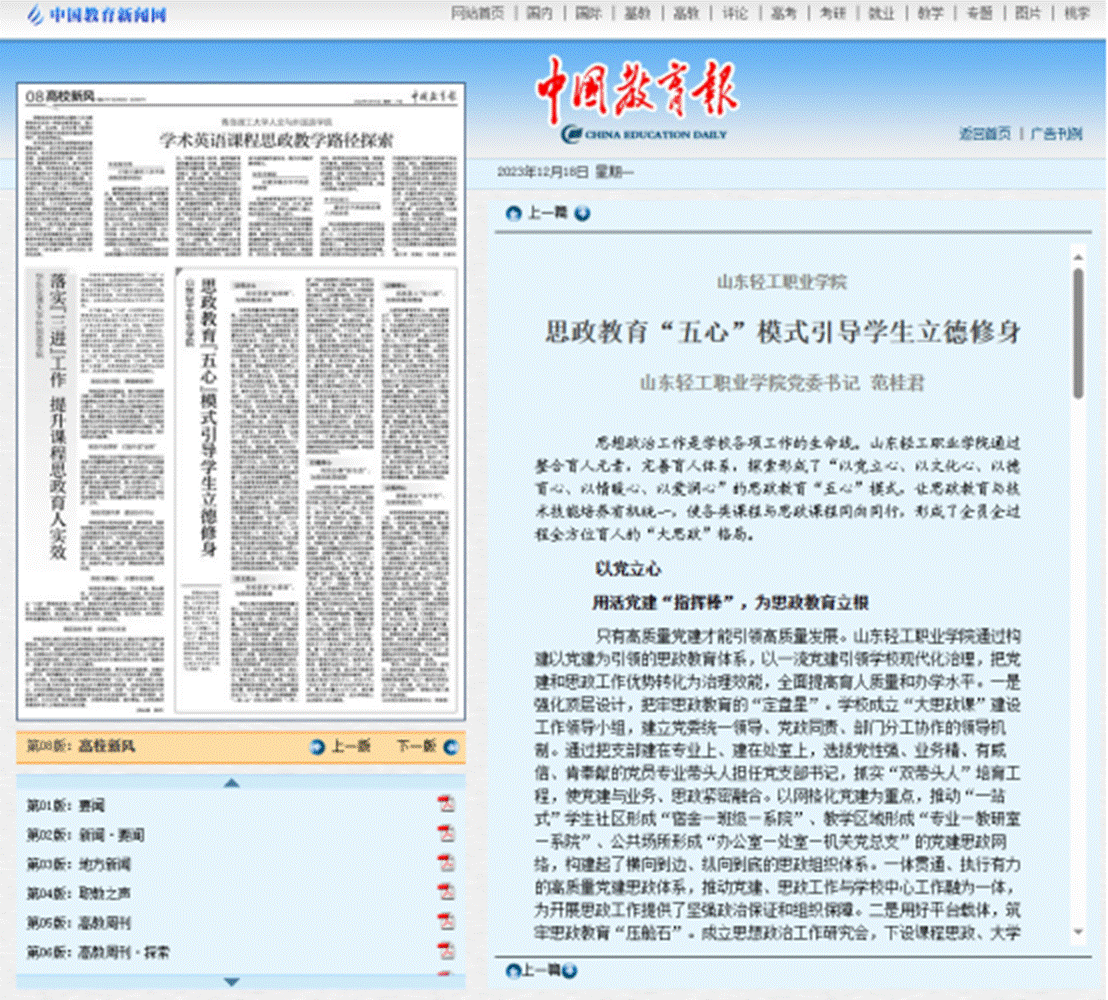Image resolution: width=1108 pixels, height=1000 pixels.
Task: Download the PDF for 第01版 要闻
Action: [x=445, y=804]
